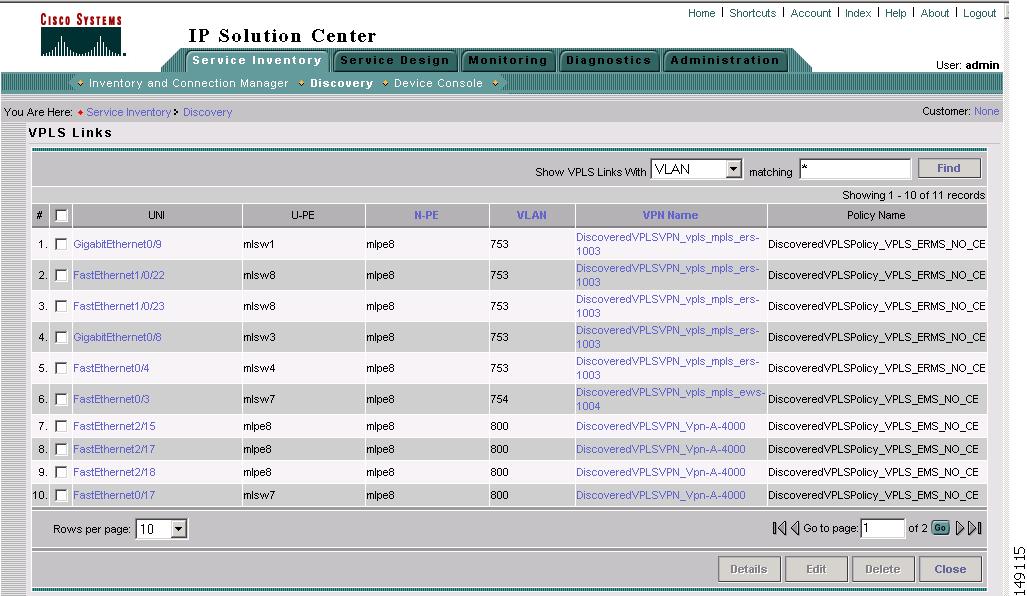
Task: Sort table by N-PE column
Action: (x=426, y=215)
